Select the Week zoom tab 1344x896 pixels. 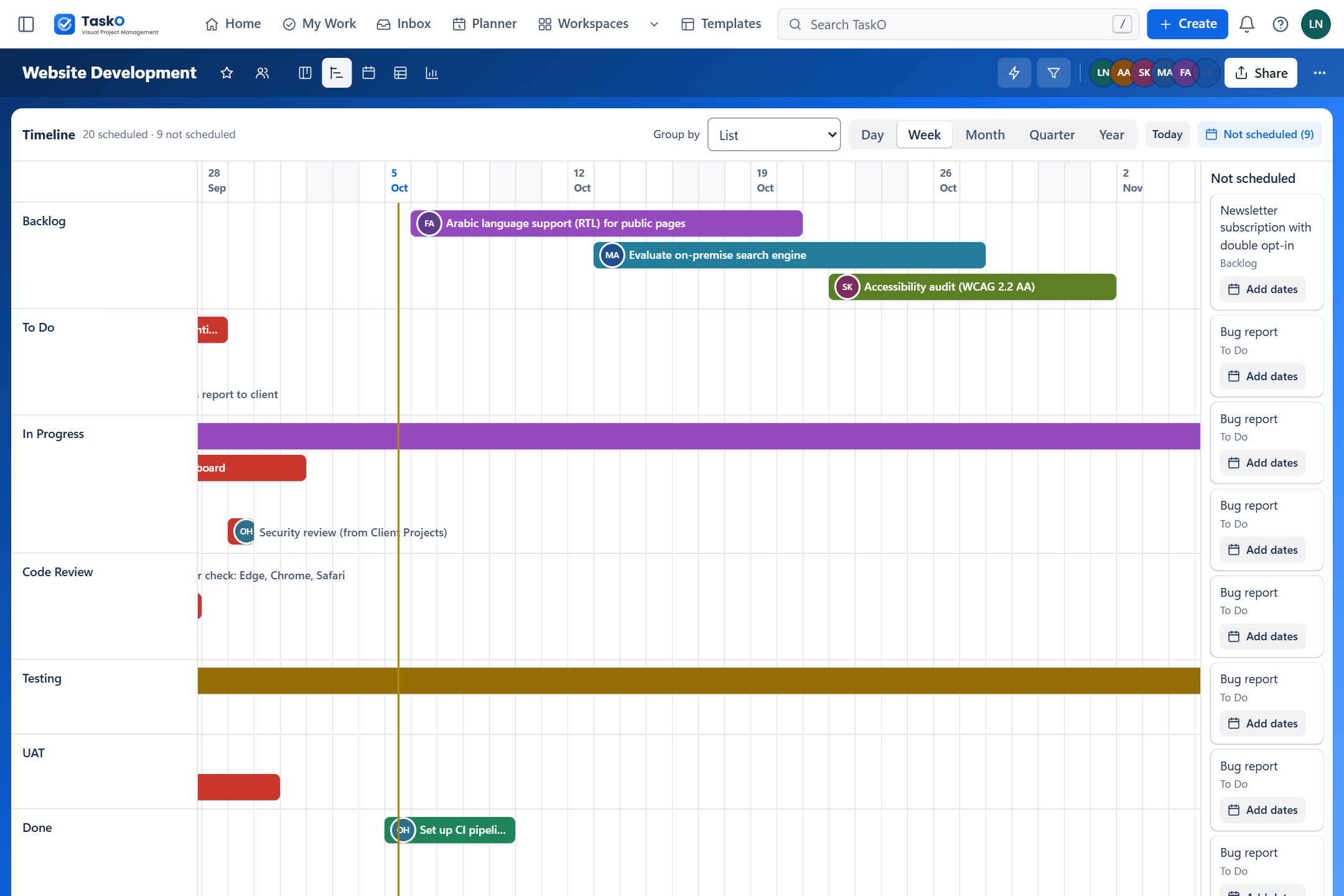[924, 134]
